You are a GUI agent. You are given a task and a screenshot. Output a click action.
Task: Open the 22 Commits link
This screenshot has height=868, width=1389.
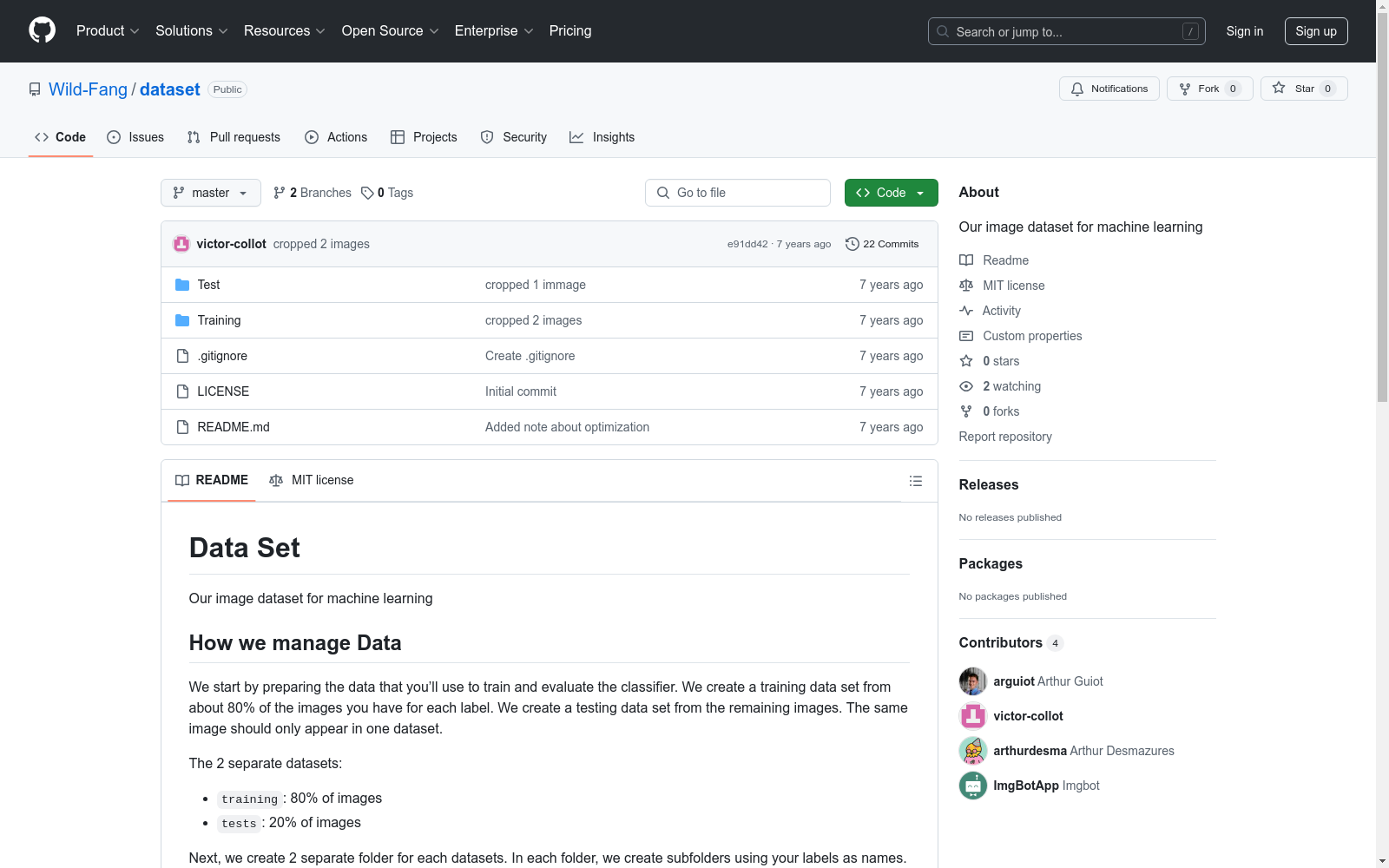[882, 244]
